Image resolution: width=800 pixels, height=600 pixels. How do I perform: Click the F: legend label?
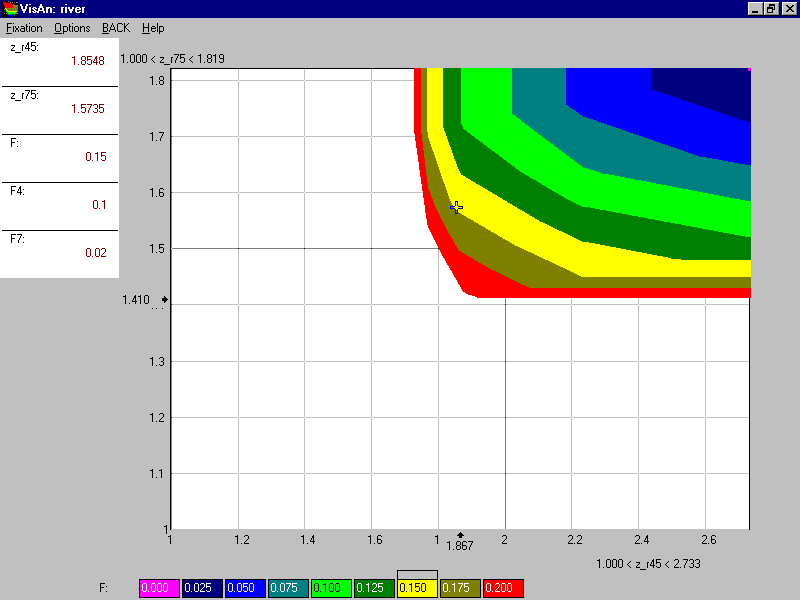click(x=104, y=588)
